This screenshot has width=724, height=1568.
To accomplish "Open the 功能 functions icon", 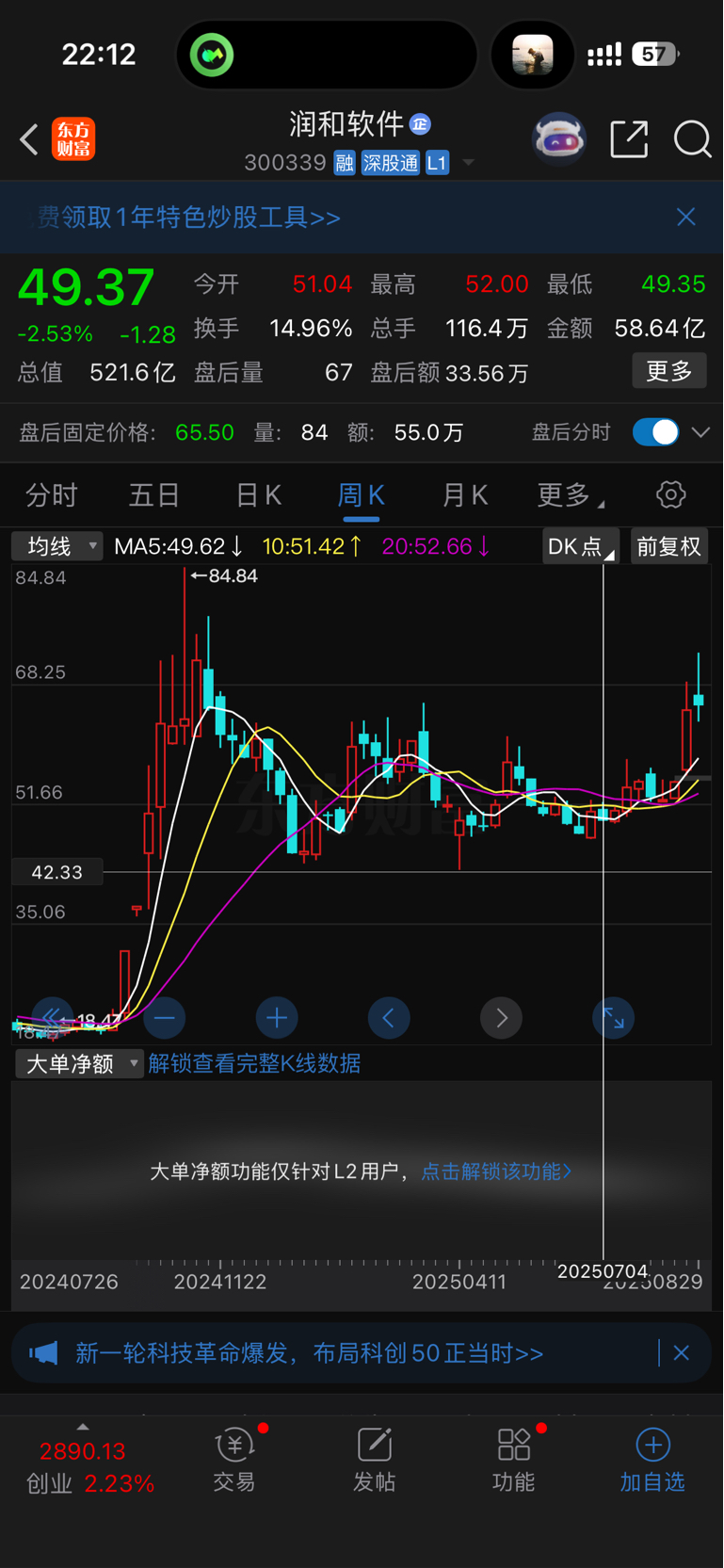I will tap(514, 1461).
